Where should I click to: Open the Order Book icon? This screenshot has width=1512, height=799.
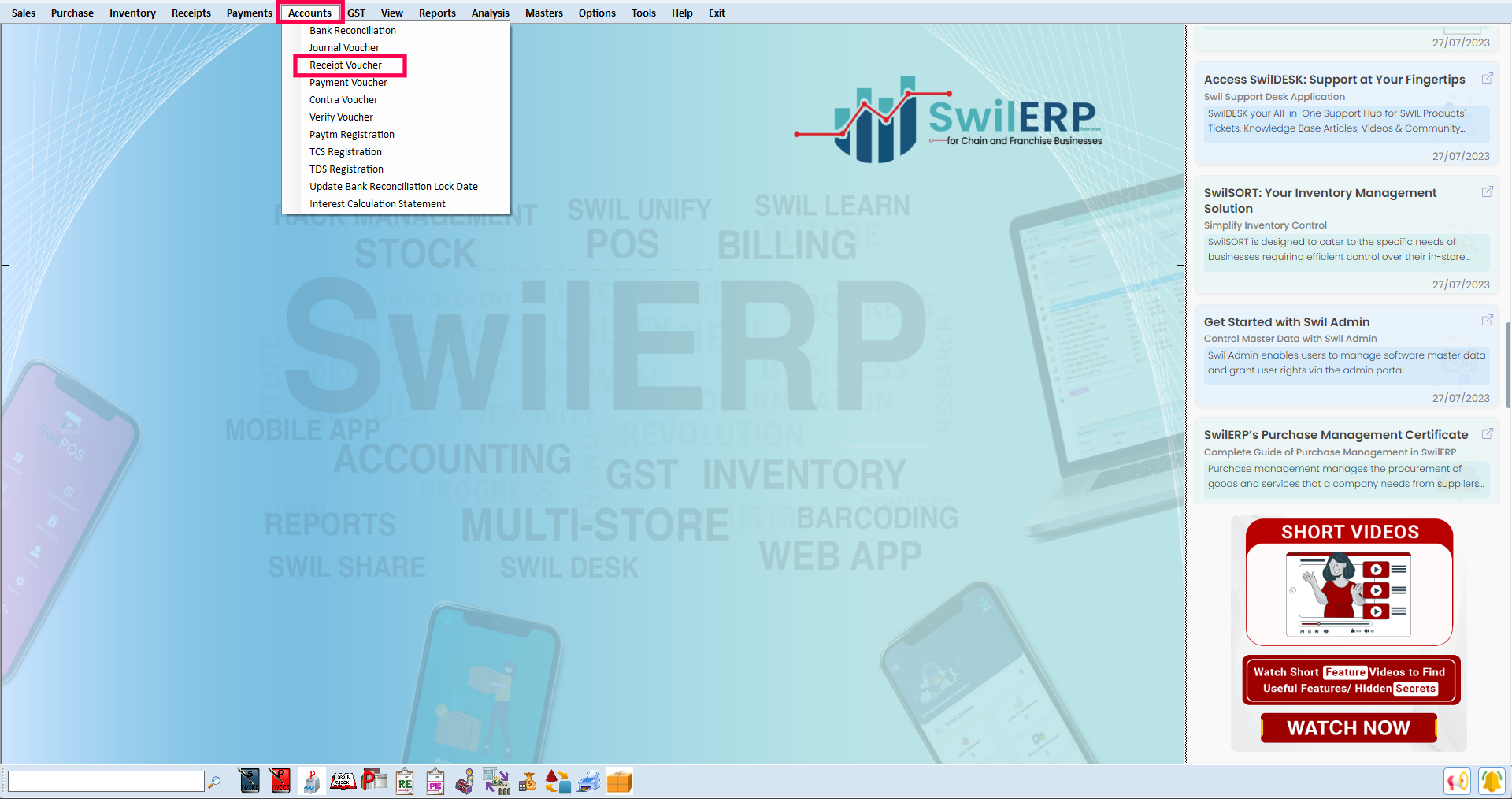343,781
